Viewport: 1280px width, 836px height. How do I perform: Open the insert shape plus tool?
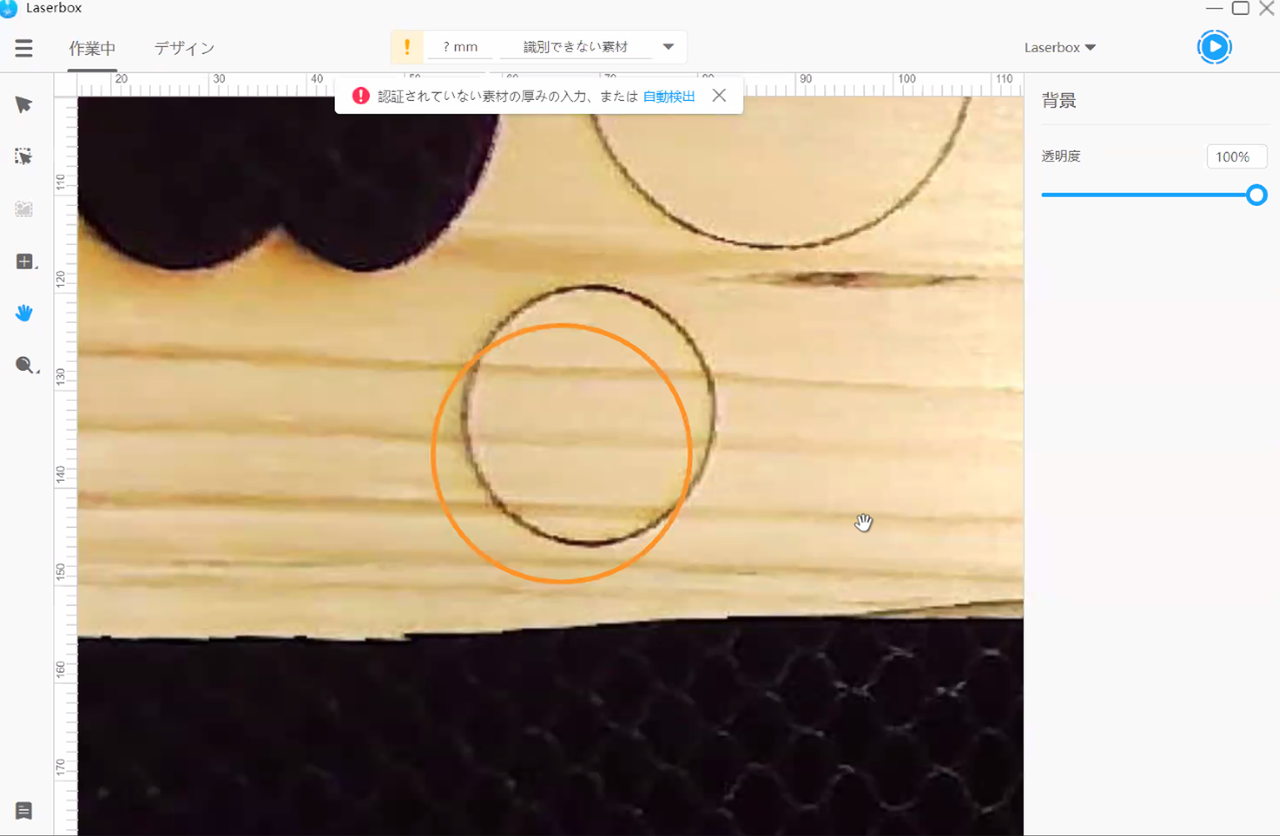(25, 262)
